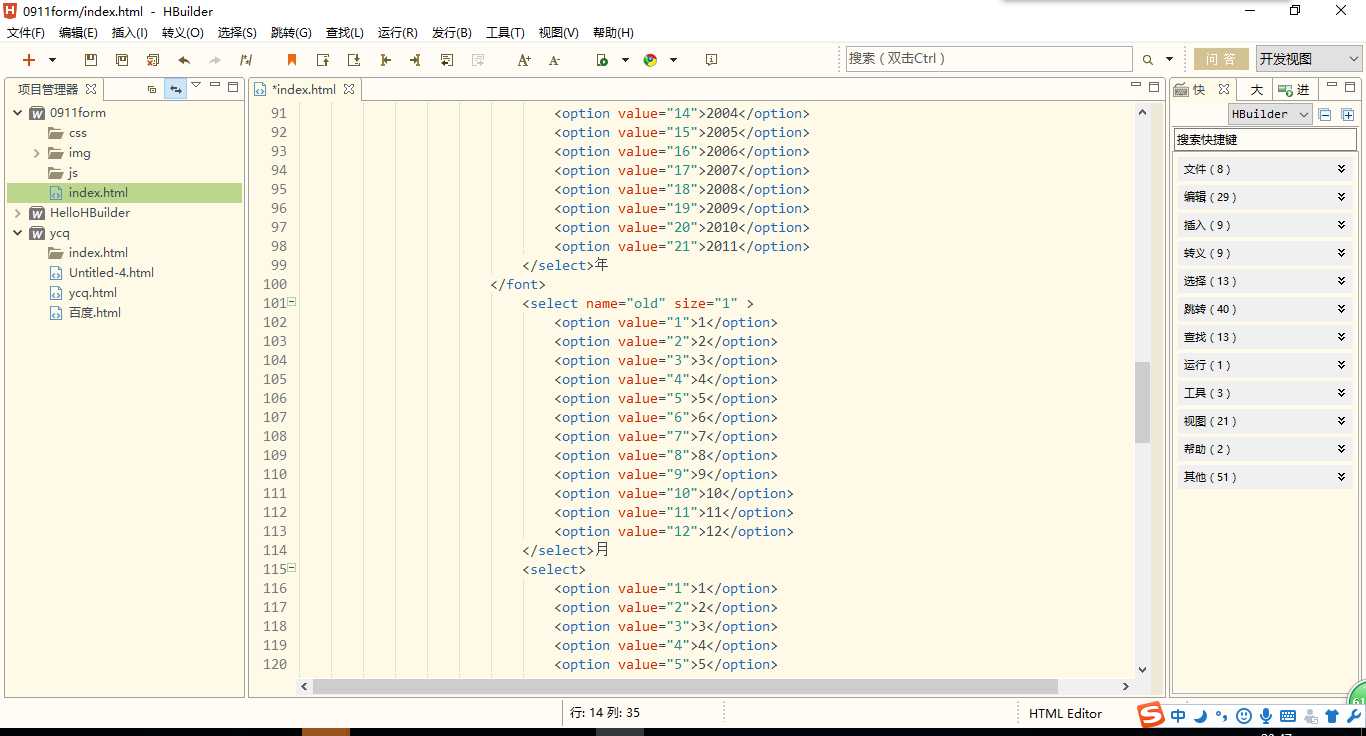
Task: Open the 开发视图 perspective dropdown
Action: tap(1309, 59)
